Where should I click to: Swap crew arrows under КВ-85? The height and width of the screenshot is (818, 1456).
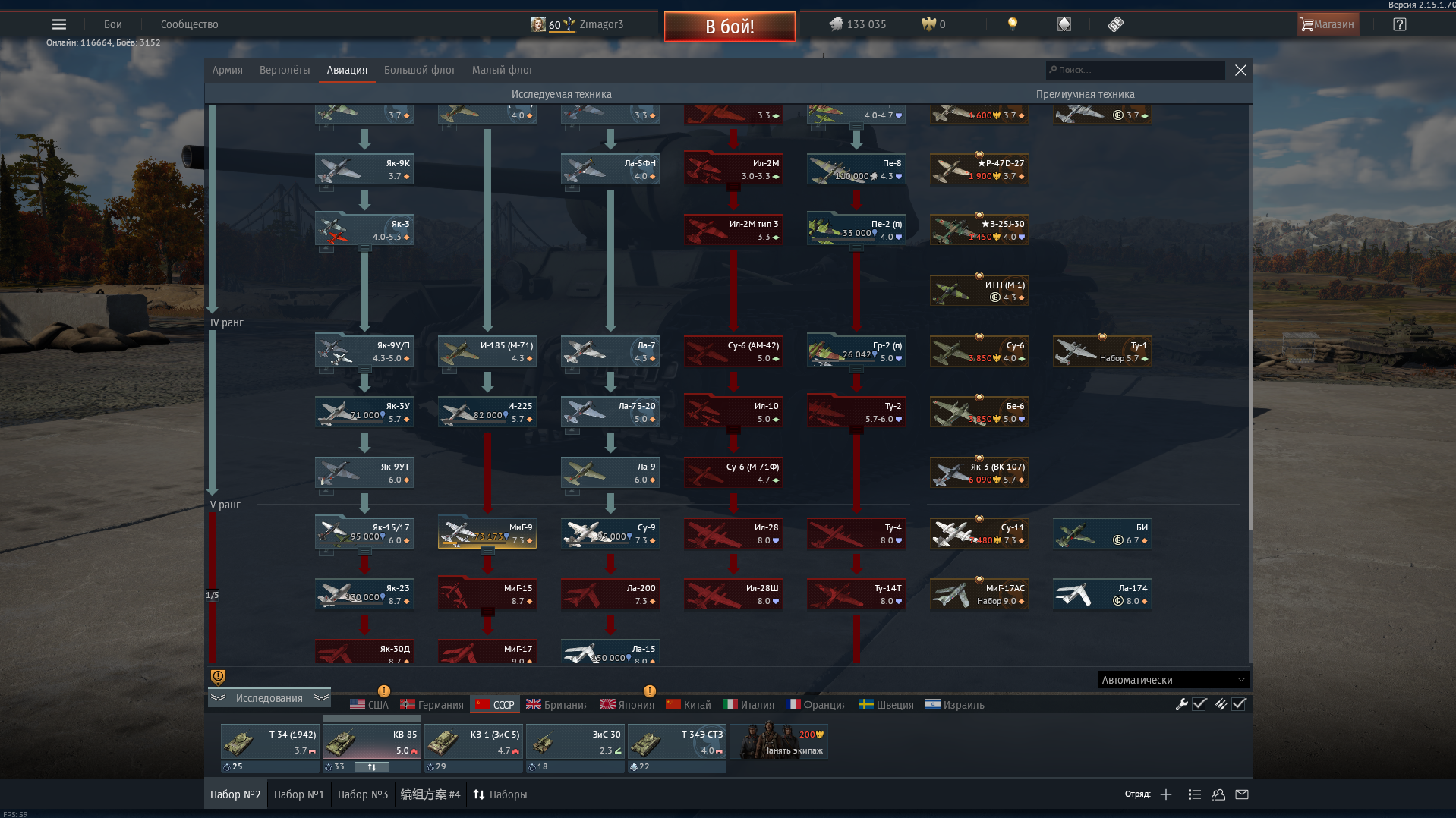tap(372, 767)
